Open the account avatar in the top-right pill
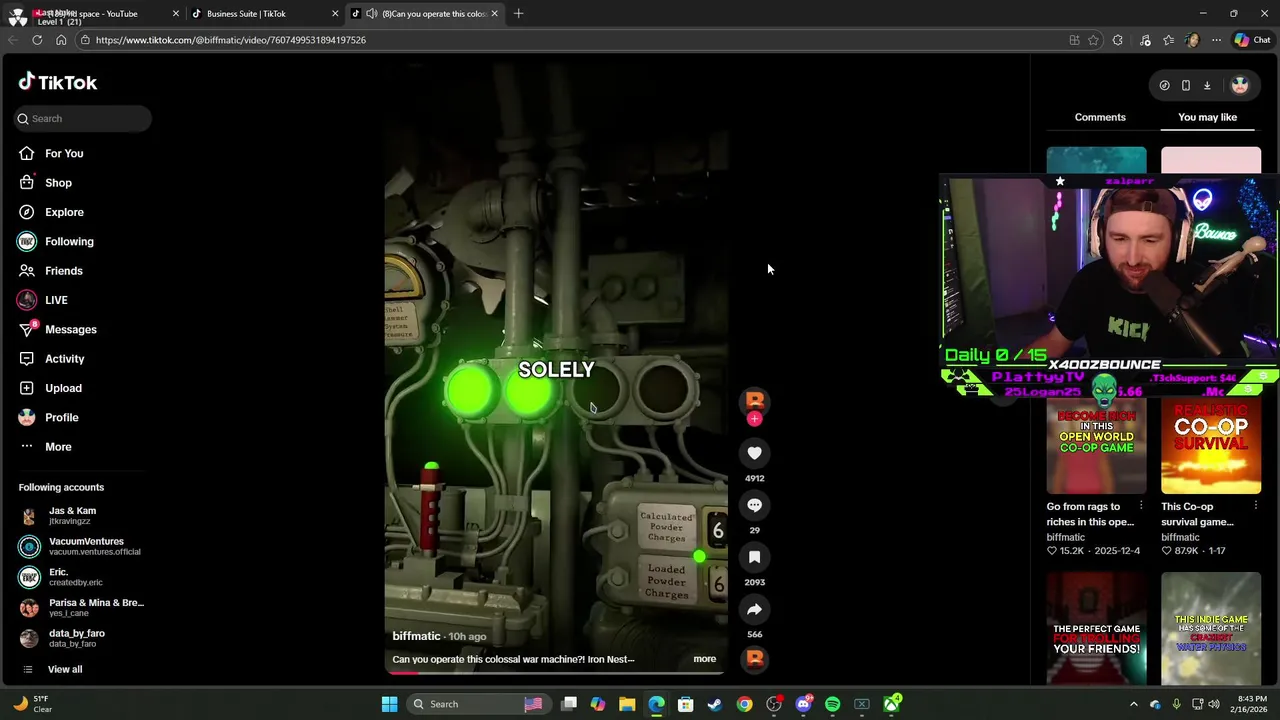 [1240, 85]
